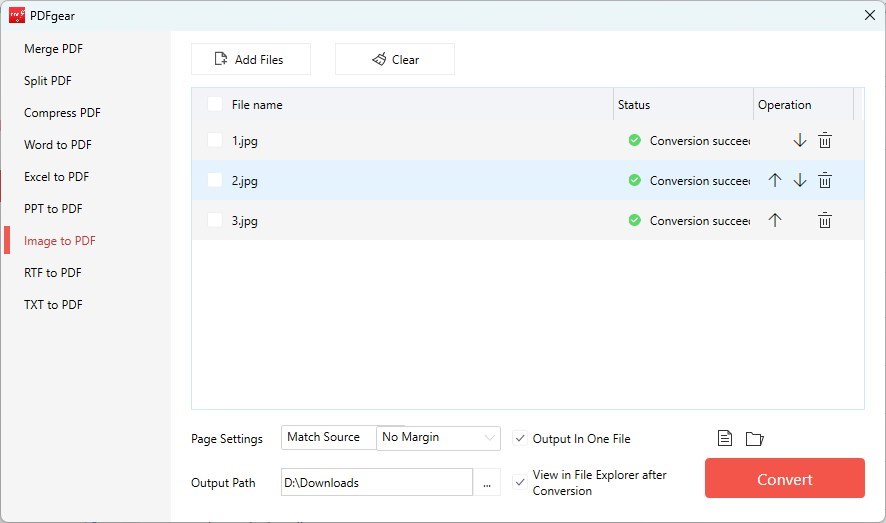Uncheck Output In One File
The image size is (886, 523).
(x=520, y=438)
